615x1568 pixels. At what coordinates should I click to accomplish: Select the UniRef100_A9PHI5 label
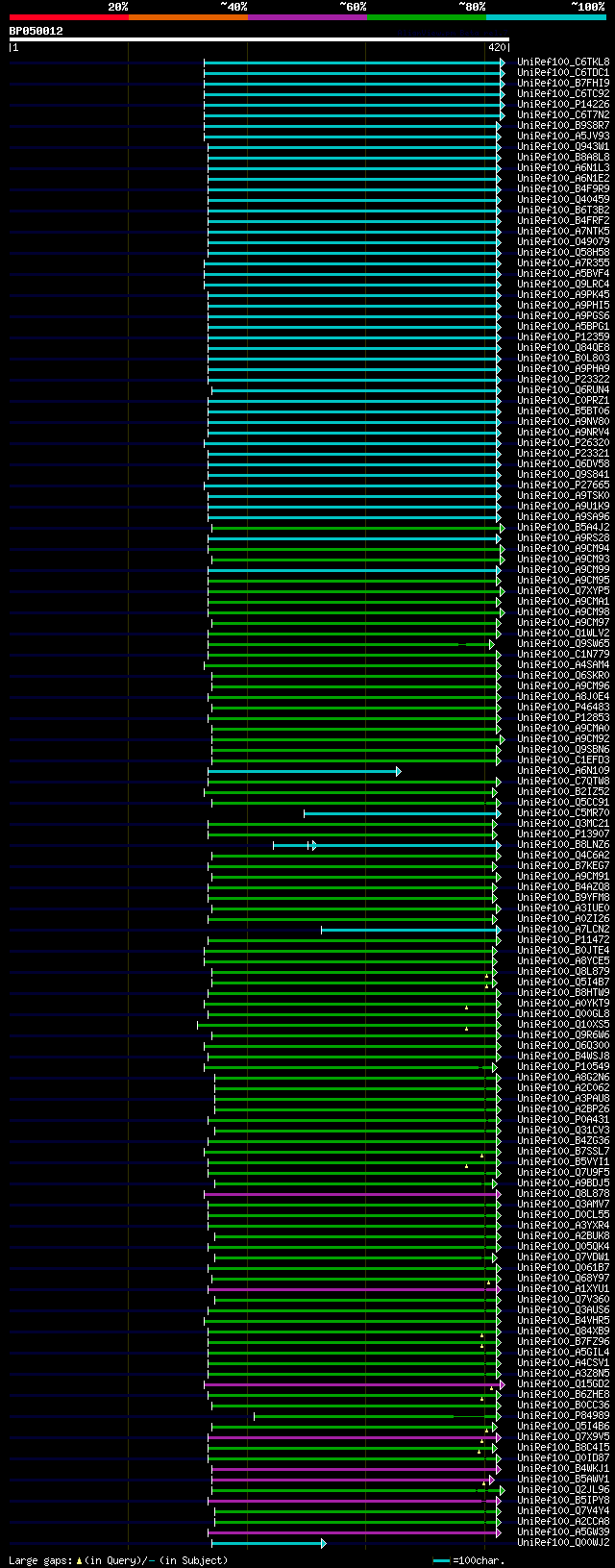(x=563, y=305)
